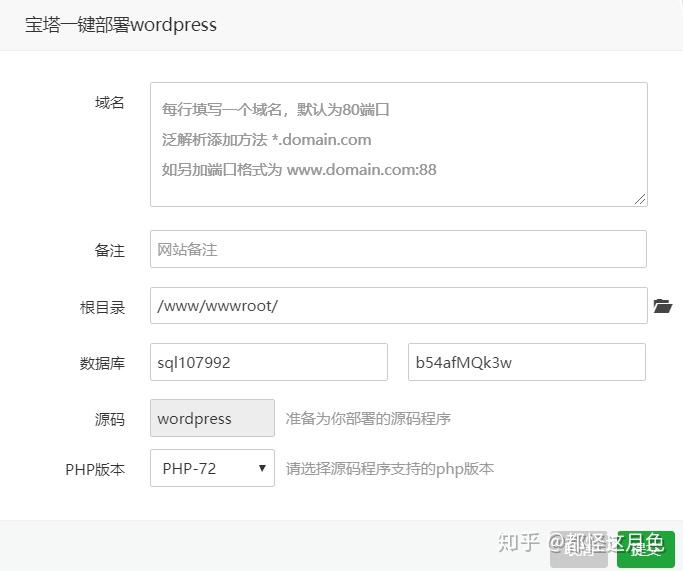Click the 域名 label
683x571 pixels.
coord(110,103)
